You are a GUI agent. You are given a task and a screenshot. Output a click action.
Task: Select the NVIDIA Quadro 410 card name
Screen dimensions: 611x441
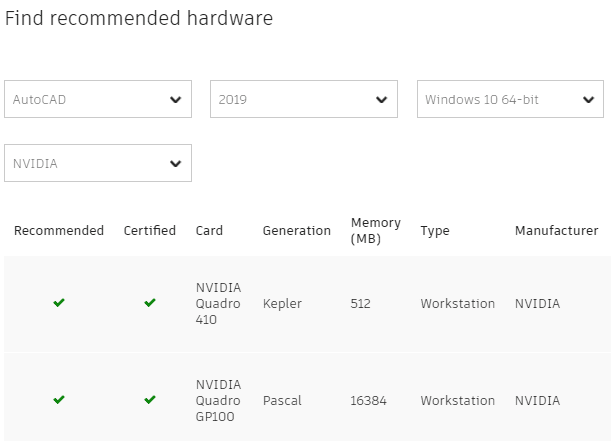click(218, 304)
